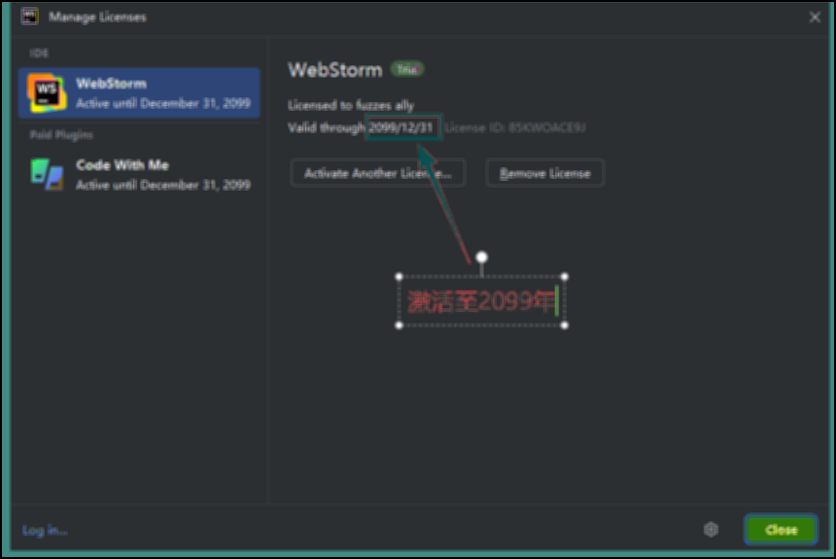This screenshot has height=559, width=836.
Task: Click the Code With Me plugin icon
Action: click(47, 174)
